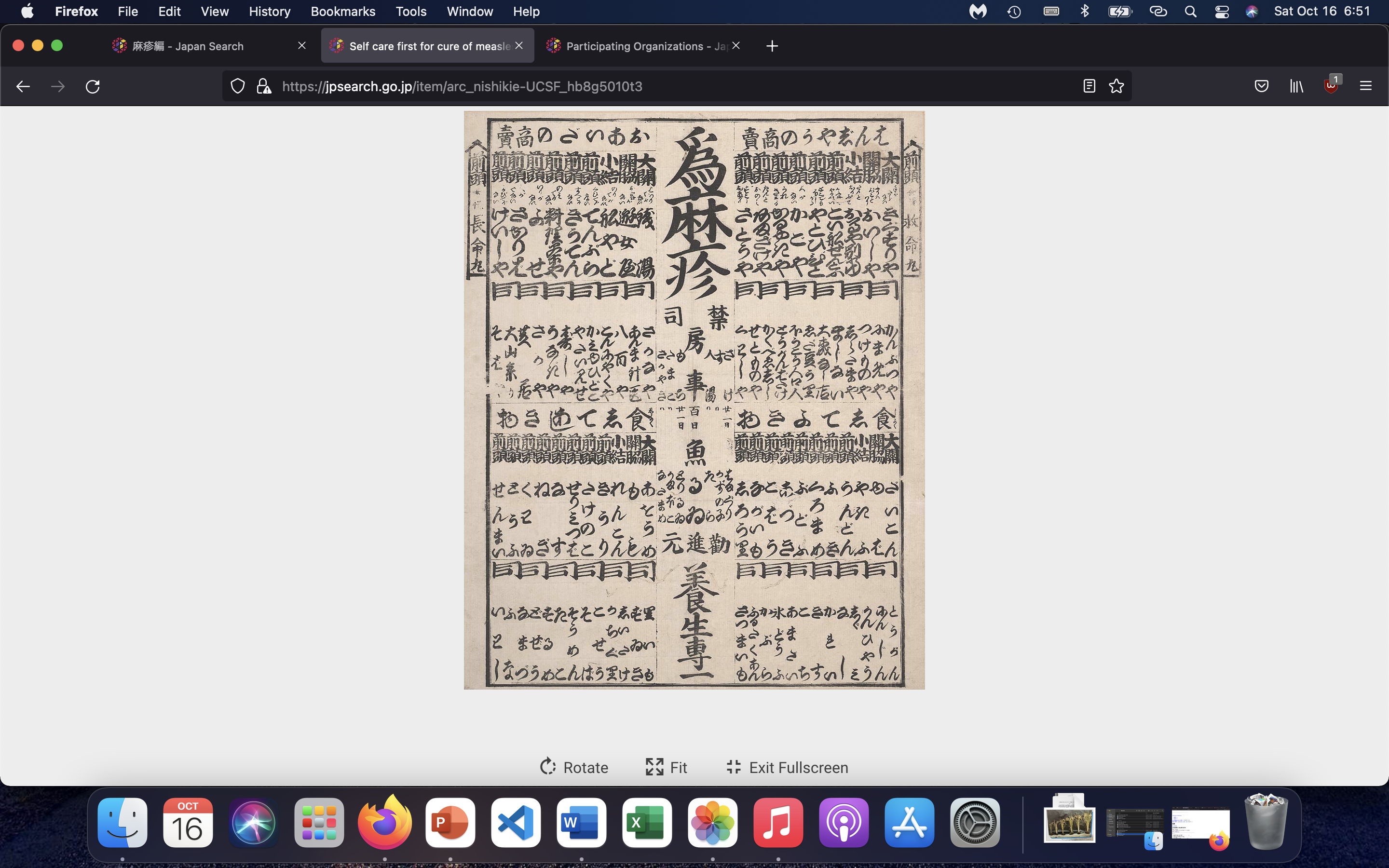Click the uBlock extension icon
The height and width of the screenshot is (868, 1389).
1331,86
